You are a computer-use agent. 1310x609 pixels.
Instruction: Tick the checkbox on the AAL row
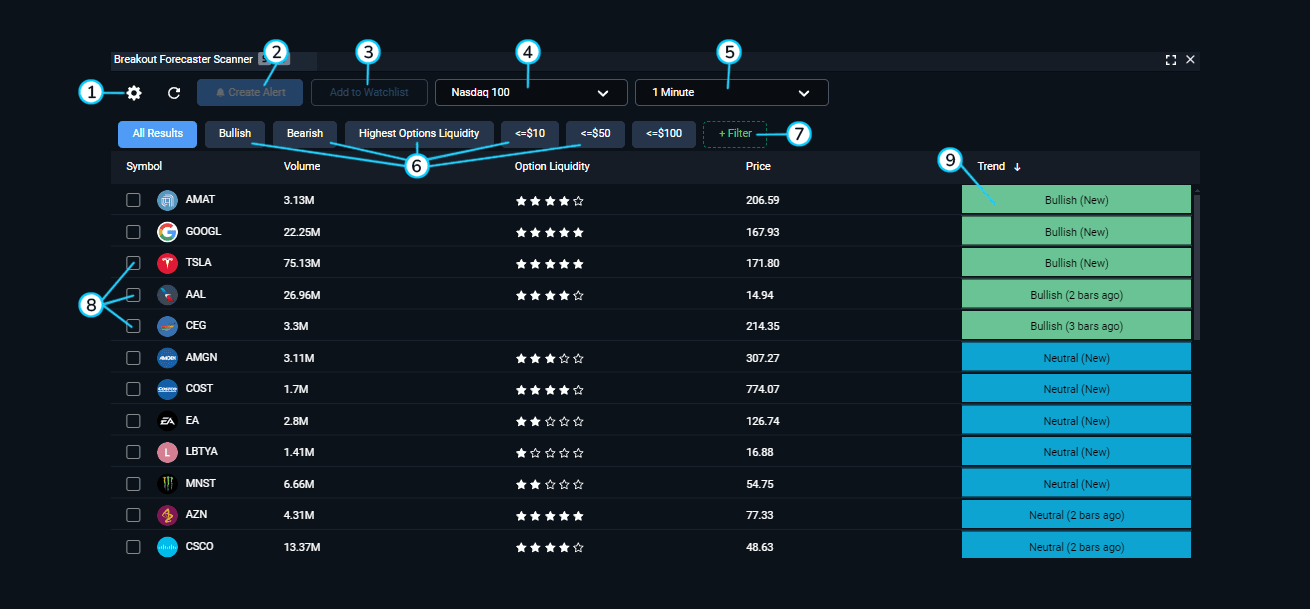(x=132, y=294)
